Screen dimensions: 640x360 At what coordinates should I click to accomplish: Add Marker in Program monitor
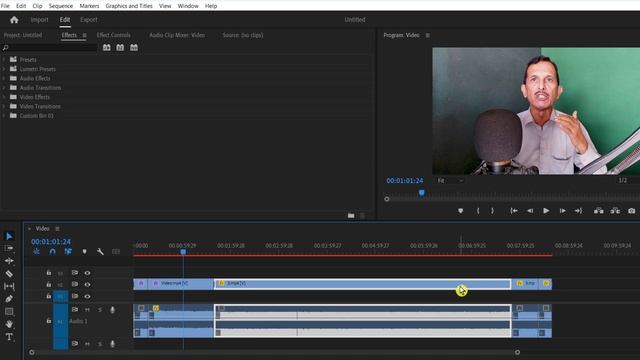pos(460,211)
